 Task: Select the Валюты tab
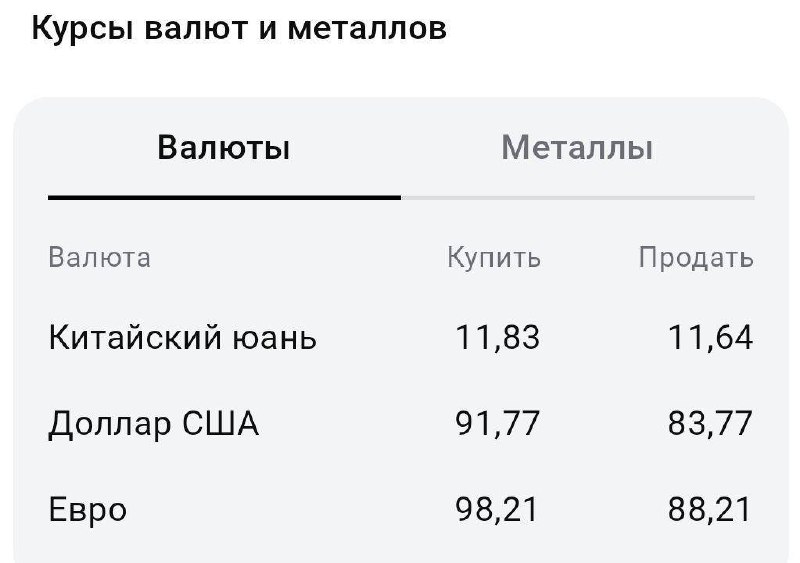224,149
